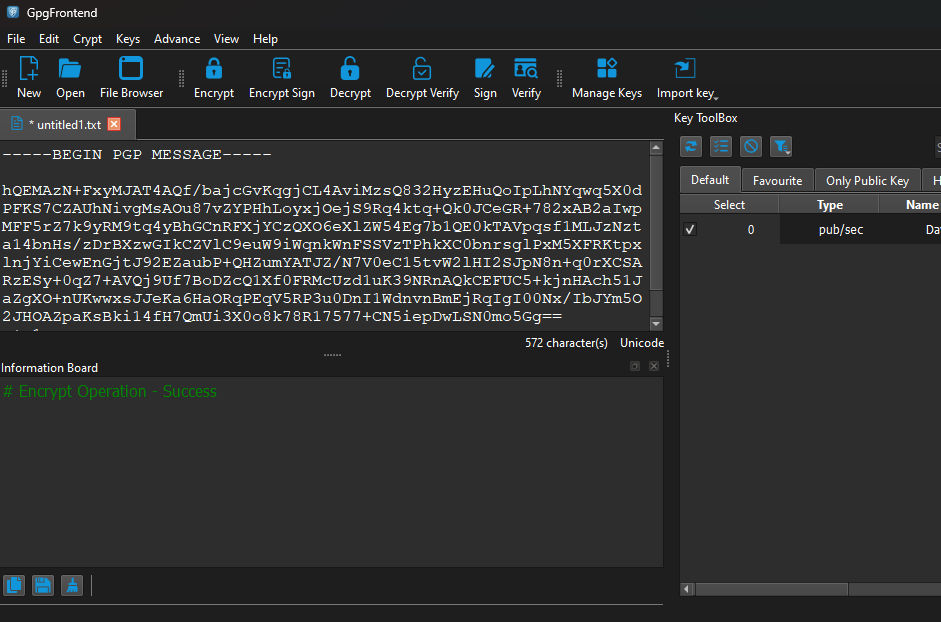Click the Verify toolbar icon
This screenshot has width=941, height=622.
click(526, 68)
